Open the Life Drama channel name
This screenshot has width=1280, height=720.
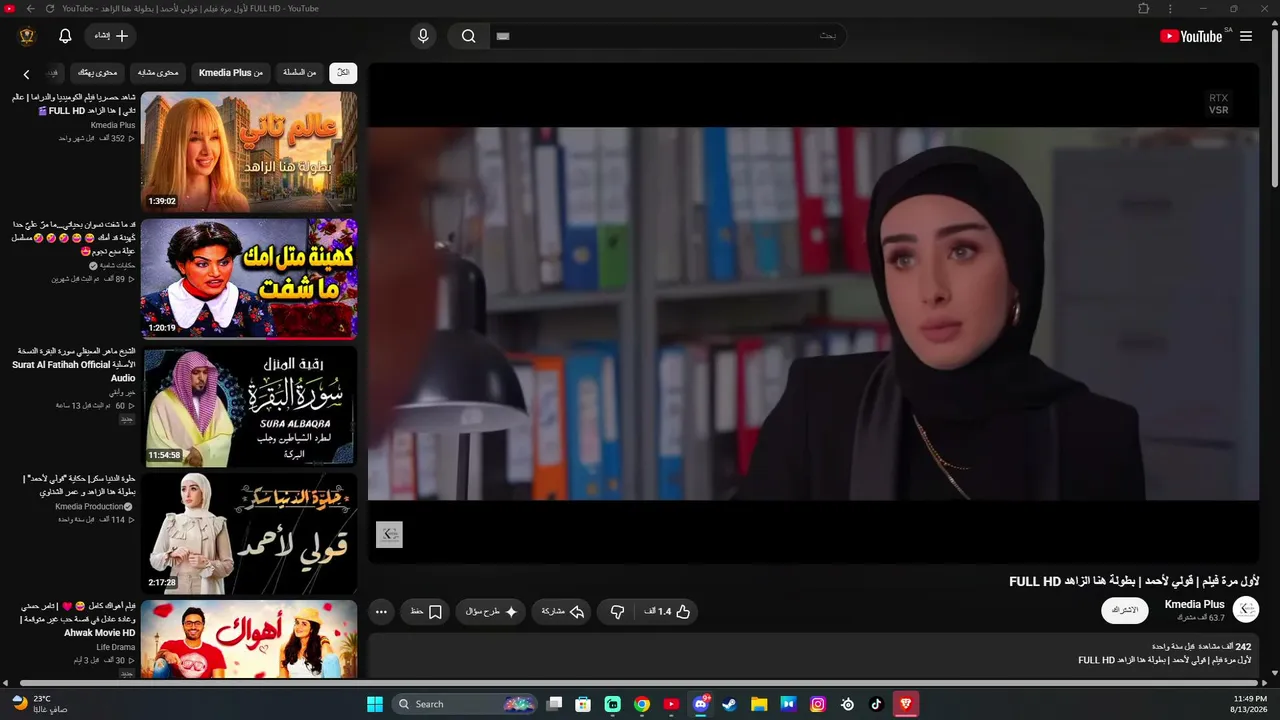pos(116,647)
